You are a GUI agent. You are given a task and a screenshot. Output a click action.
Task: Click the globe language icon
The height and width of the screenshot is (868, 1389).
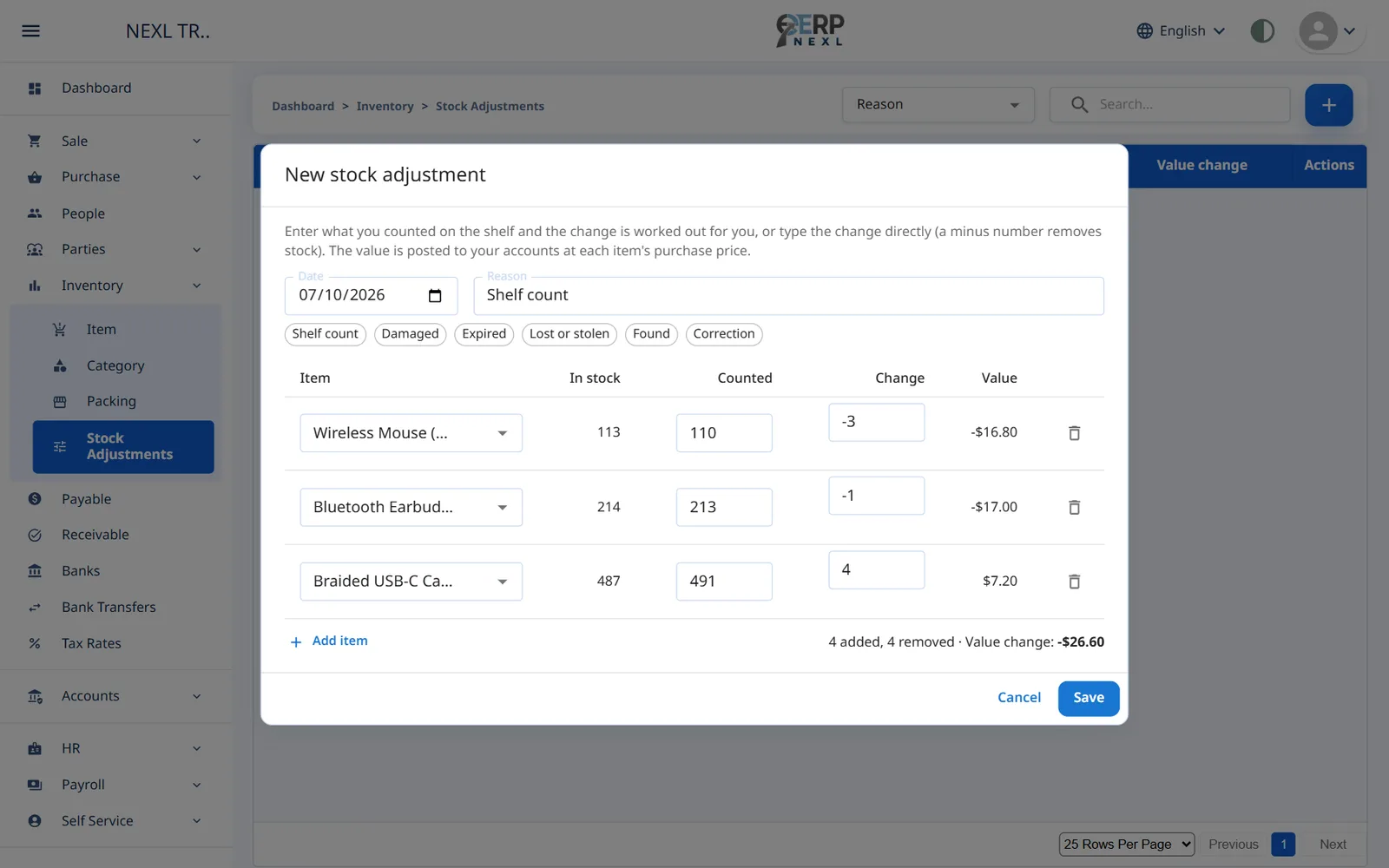pyautogui.click(x=1145, y=31)
